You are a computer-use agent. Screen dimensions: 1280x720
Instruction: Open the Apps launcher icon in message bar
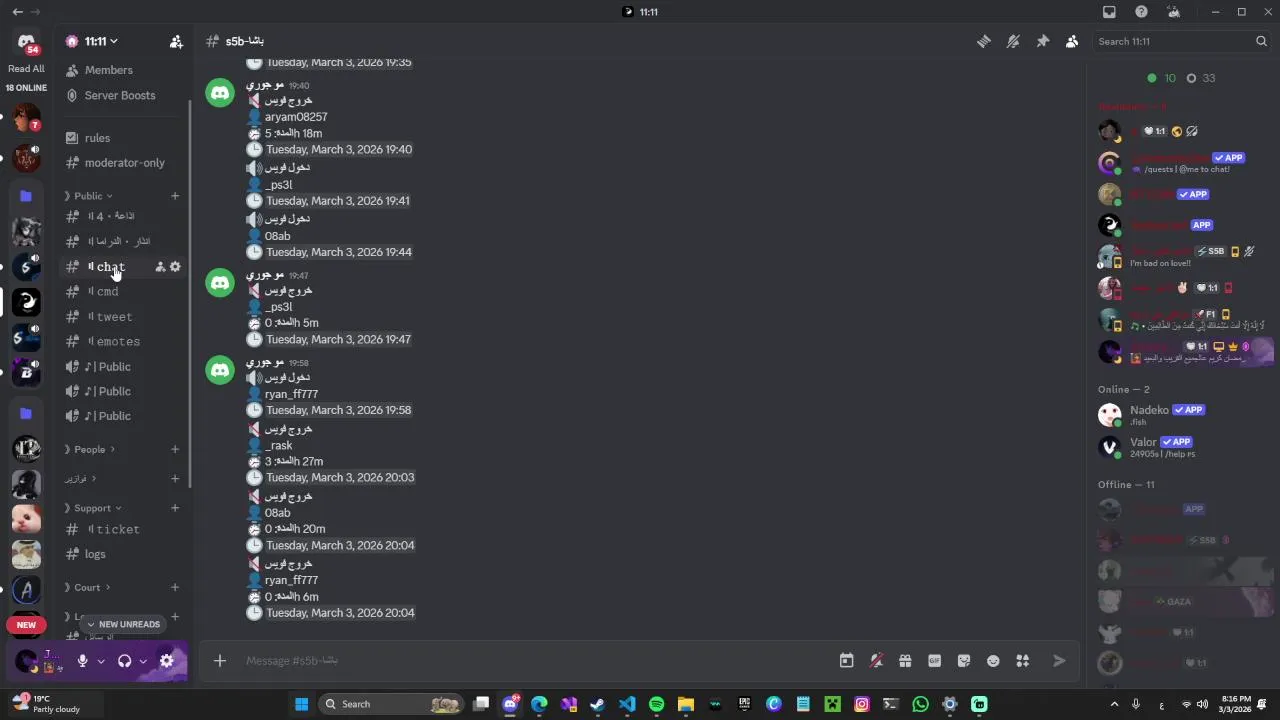click(x=1022, y=660)
